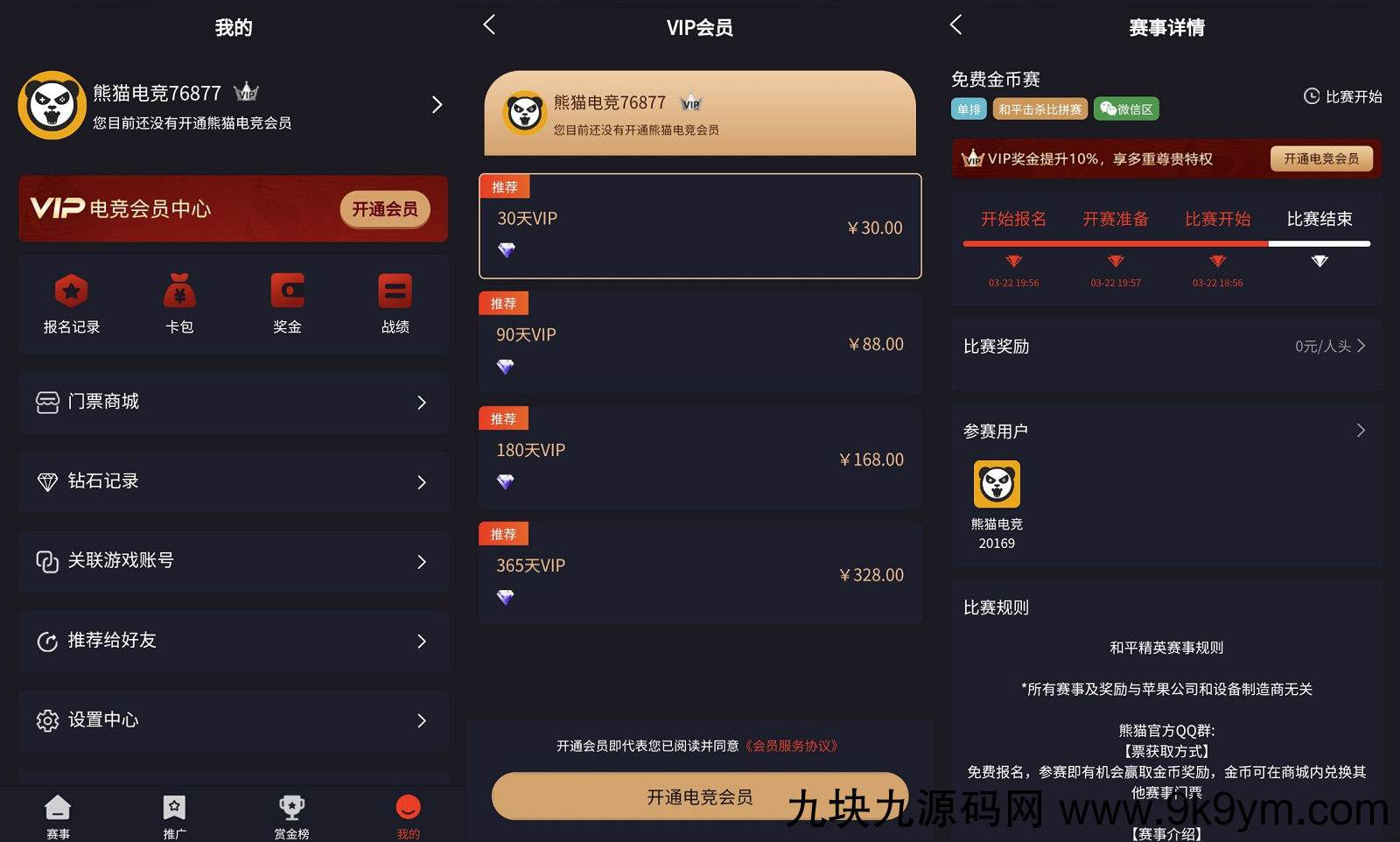1400x842 pixels.
Task: Go back from VIP会员 page
Action: click(x=489, y=25)
